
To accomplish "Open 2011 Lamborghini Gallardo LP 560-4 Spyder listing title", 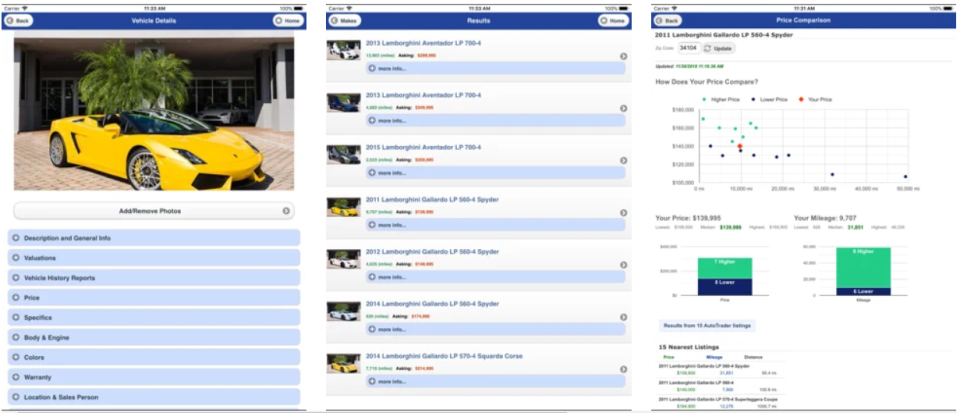I will tap(432, 199).
